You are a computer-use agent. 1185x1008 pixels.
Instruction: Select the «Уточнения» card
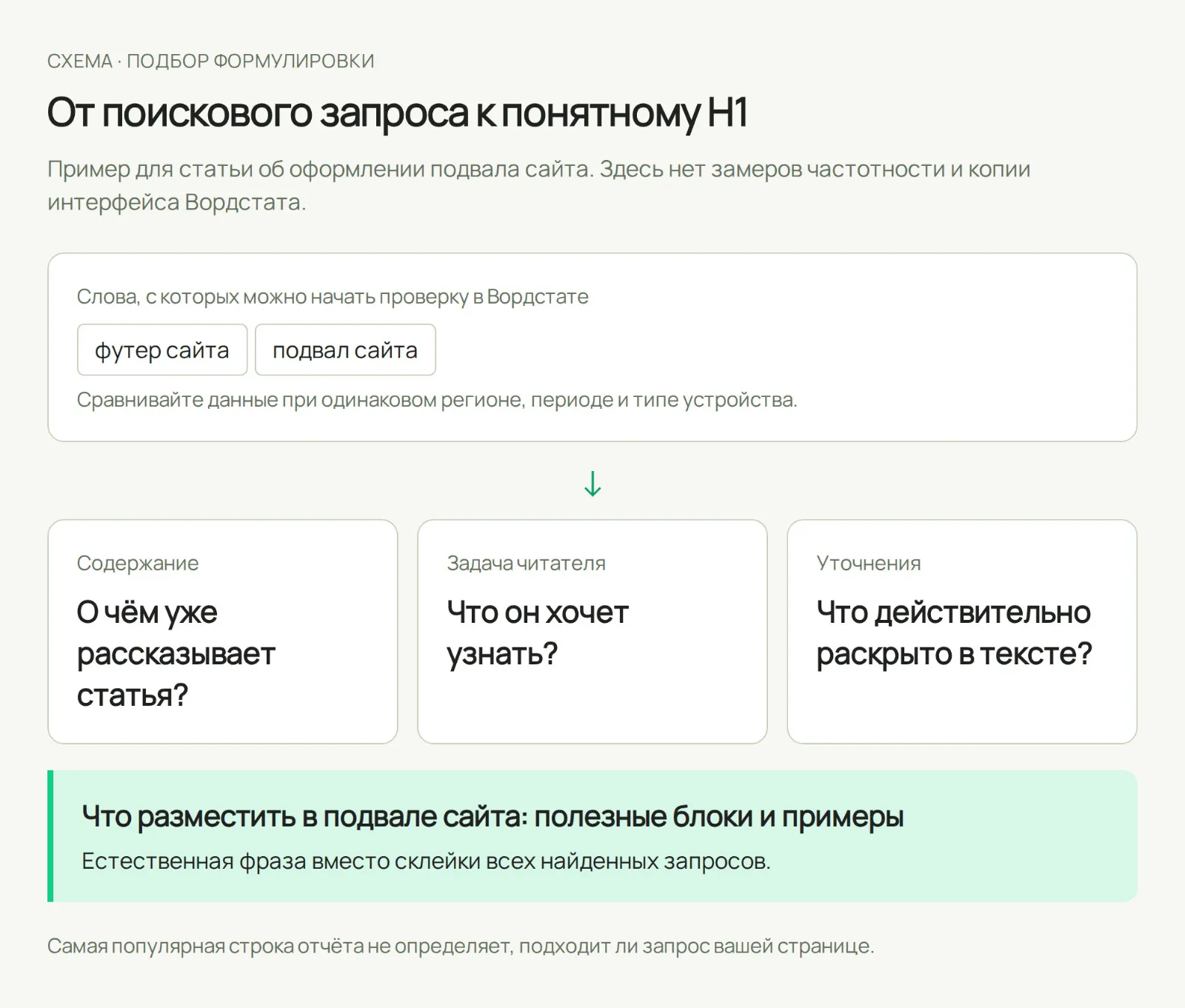click(962, 632)
